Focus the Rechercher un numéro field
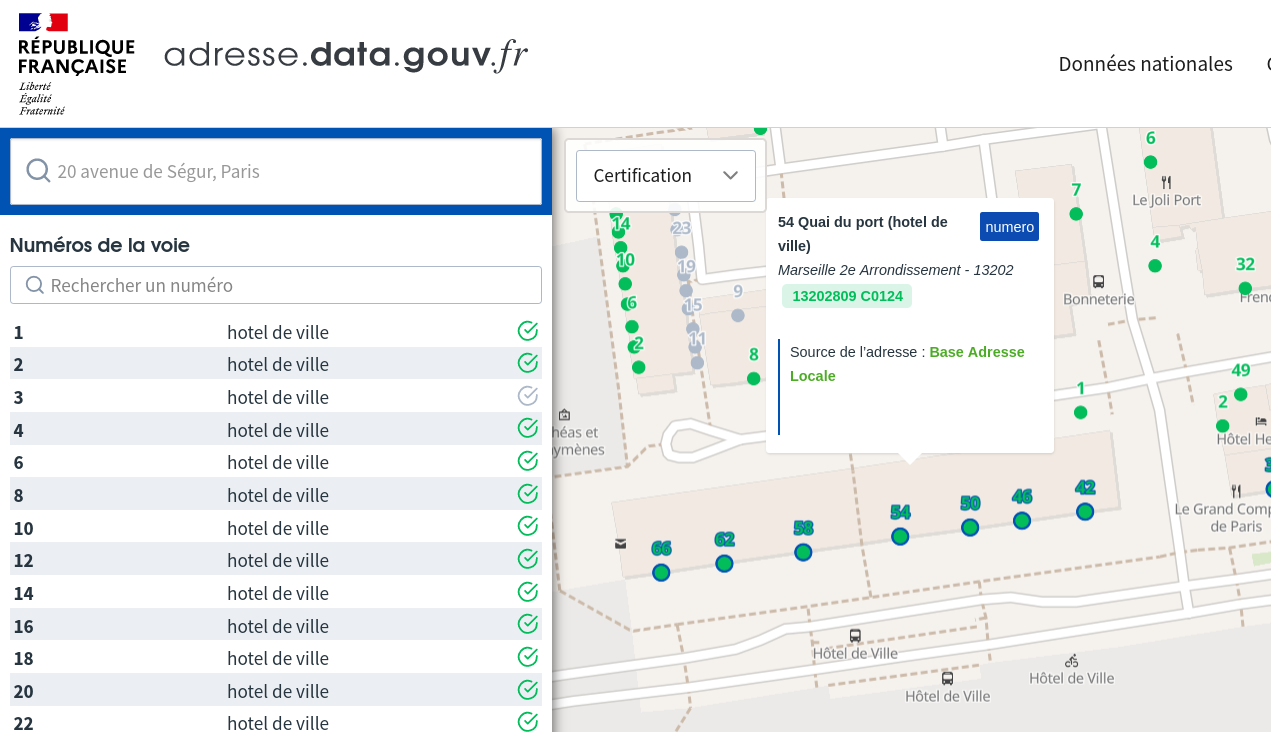Image resolution: width=1271 pixels, height=732 pixels. tap(276, 285)
